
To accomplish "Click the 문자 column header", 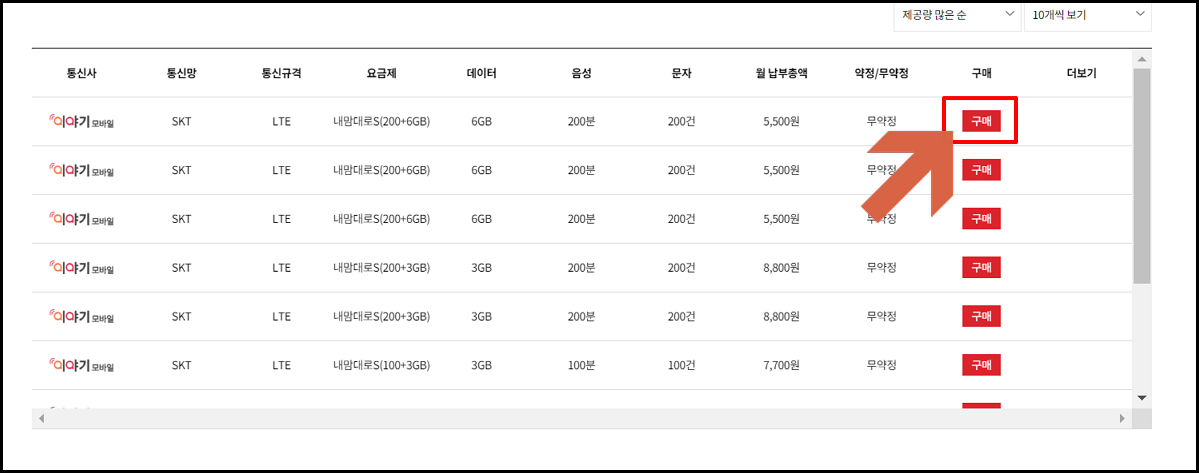I will (681, 73).
